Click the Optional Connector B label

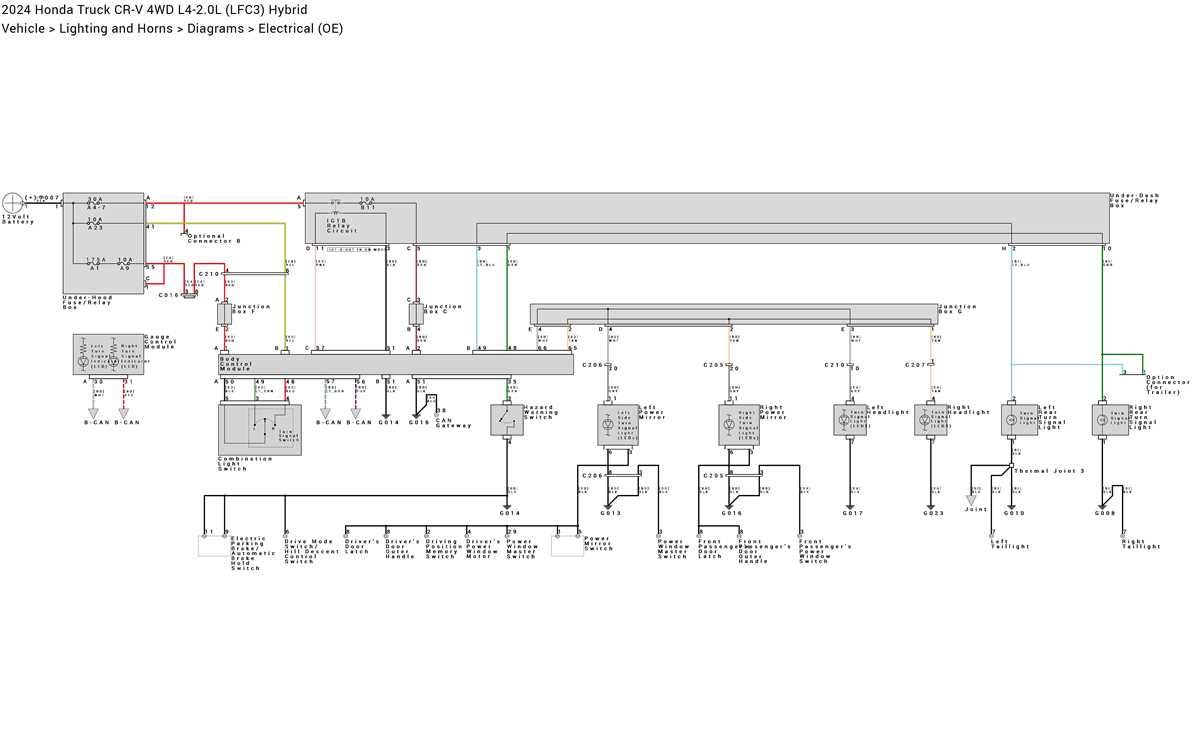(215, 239)
